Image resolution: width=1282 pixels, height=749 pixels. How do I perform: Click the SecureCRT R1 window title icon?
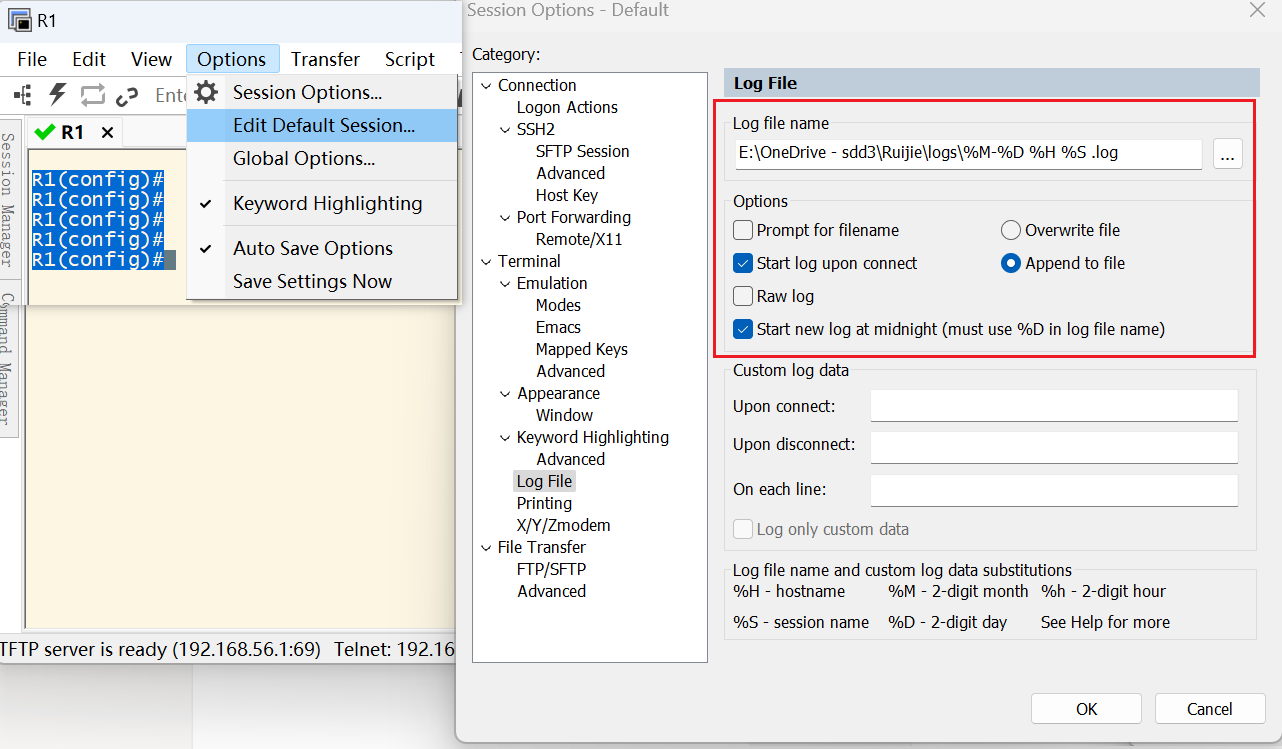point(18,19)
